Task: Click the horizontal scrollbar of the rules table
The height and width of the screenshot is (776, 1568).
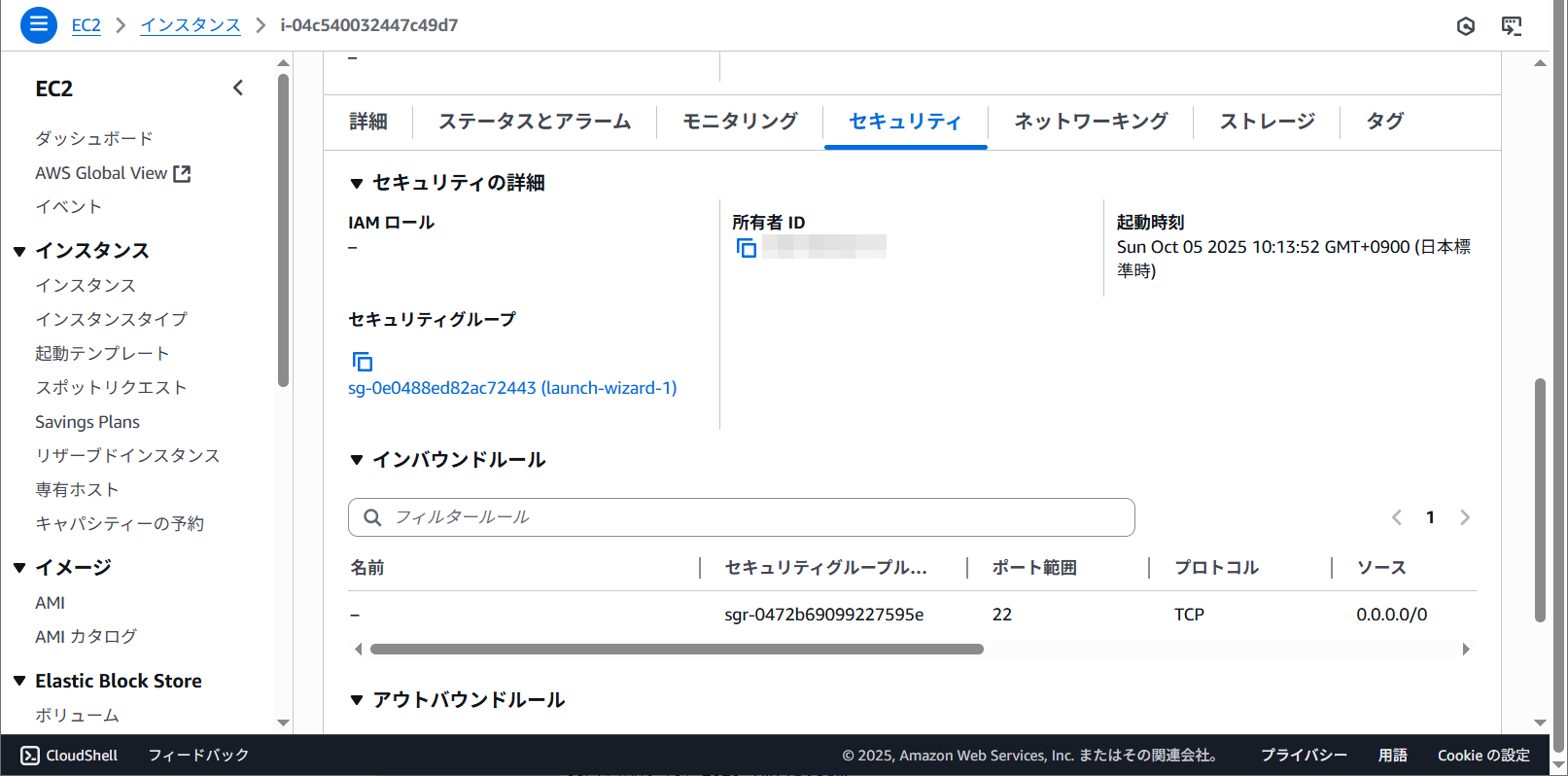Action: coord(677,649)
